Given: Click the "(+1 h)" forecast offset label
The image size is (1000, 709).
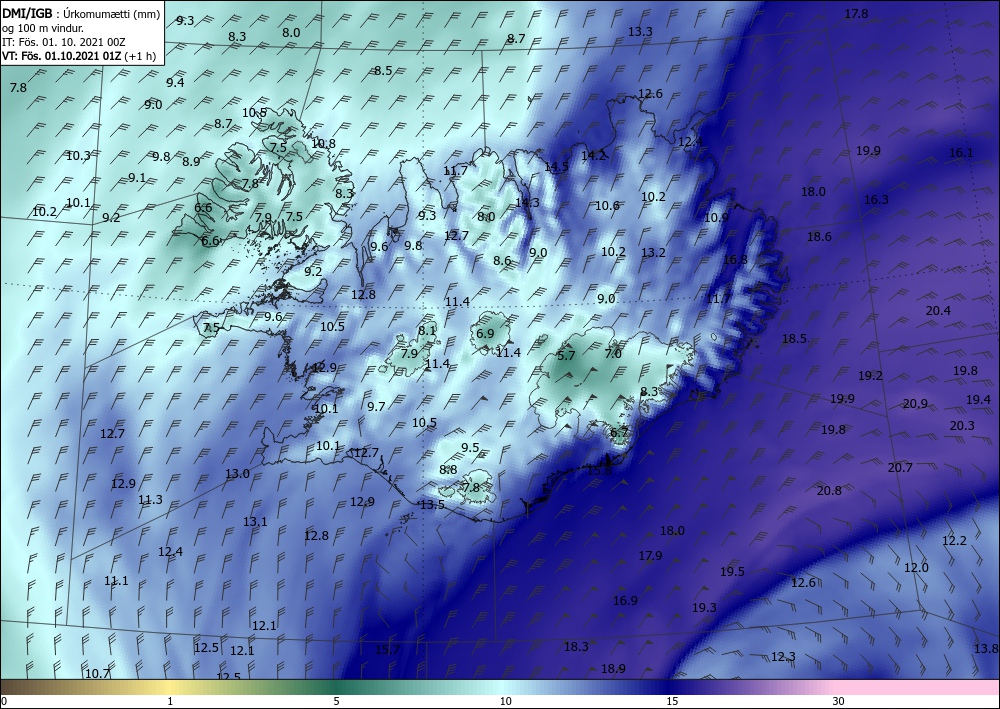Looking at the screenshot, I should tap(139, 55).
